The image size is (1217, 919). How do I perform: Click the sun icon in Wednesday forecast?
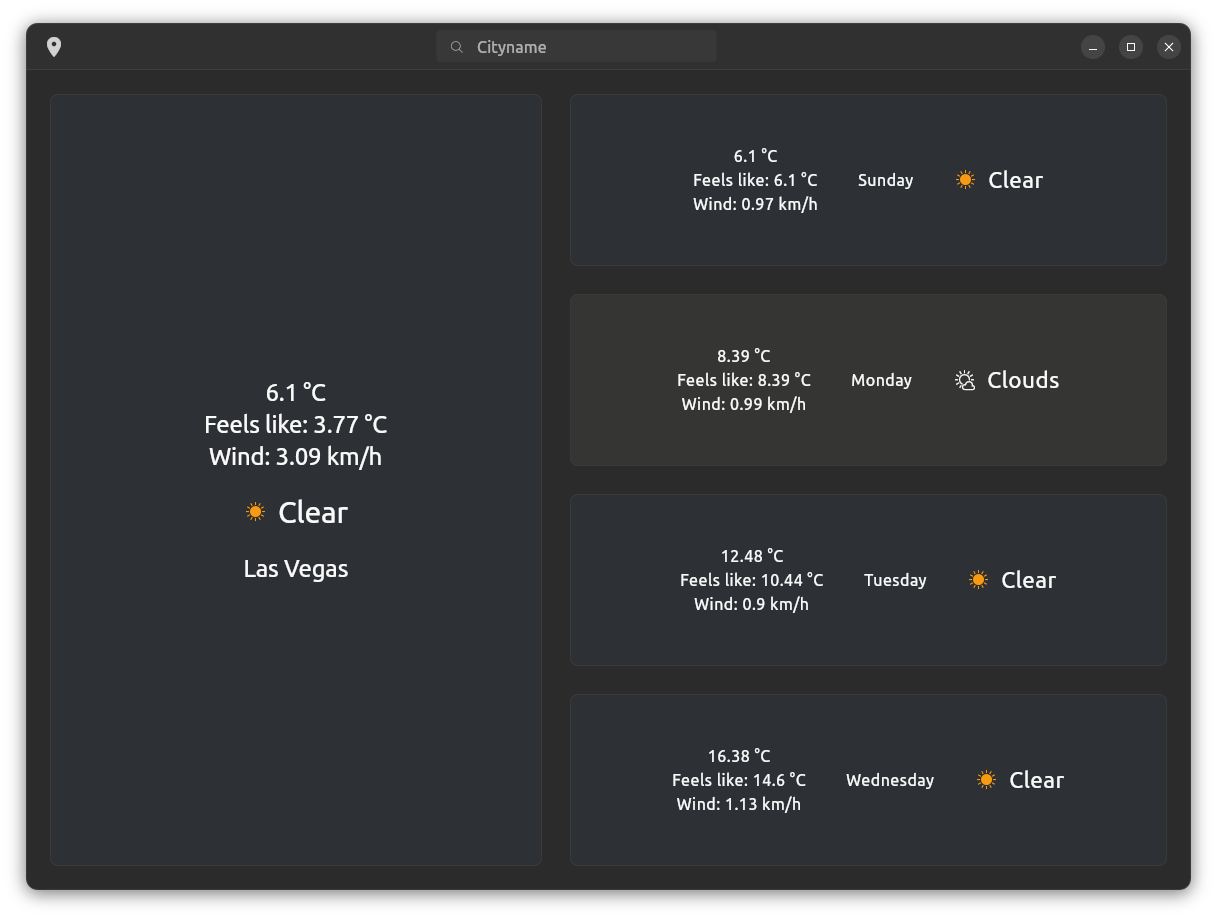tap(986, 780)
